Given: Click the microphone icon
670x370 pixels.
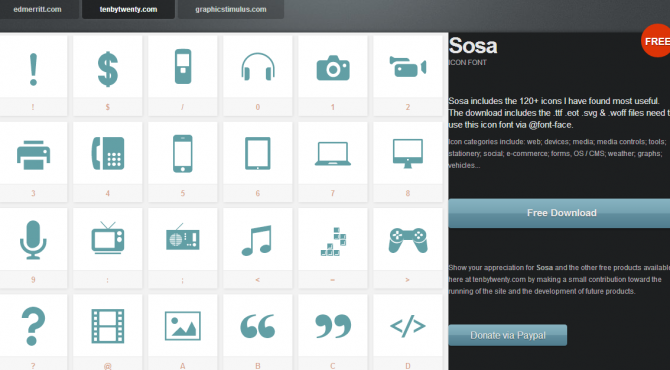Looking at the screenshot, I should tap(33, 240).
